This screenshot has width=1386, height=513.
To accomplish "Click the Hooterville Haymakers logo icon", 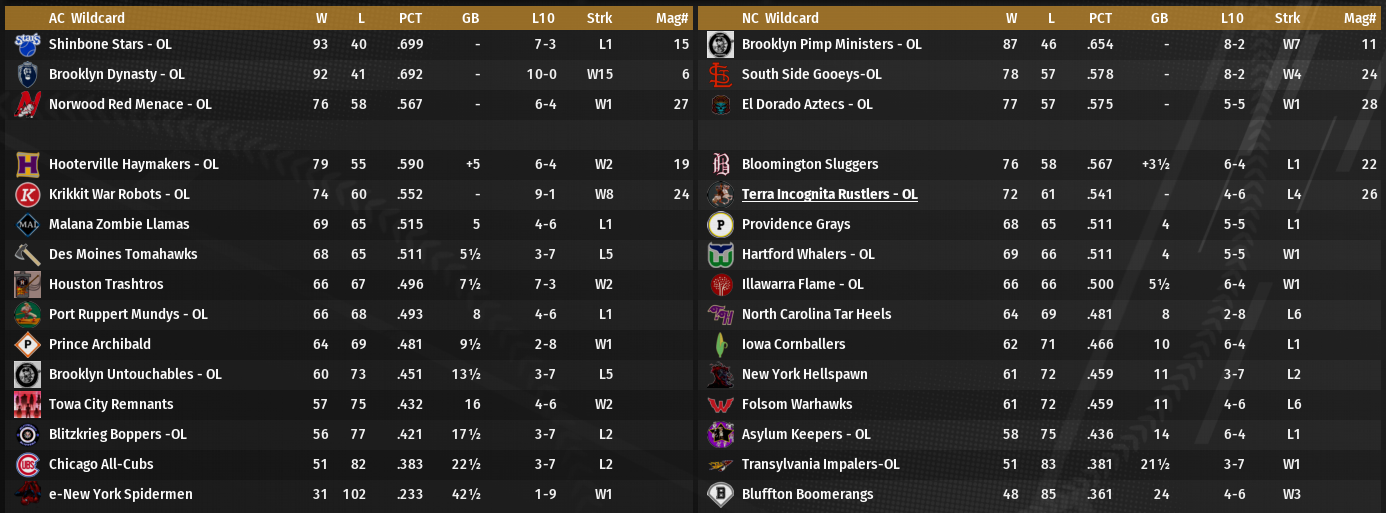I will coord(28,165).
